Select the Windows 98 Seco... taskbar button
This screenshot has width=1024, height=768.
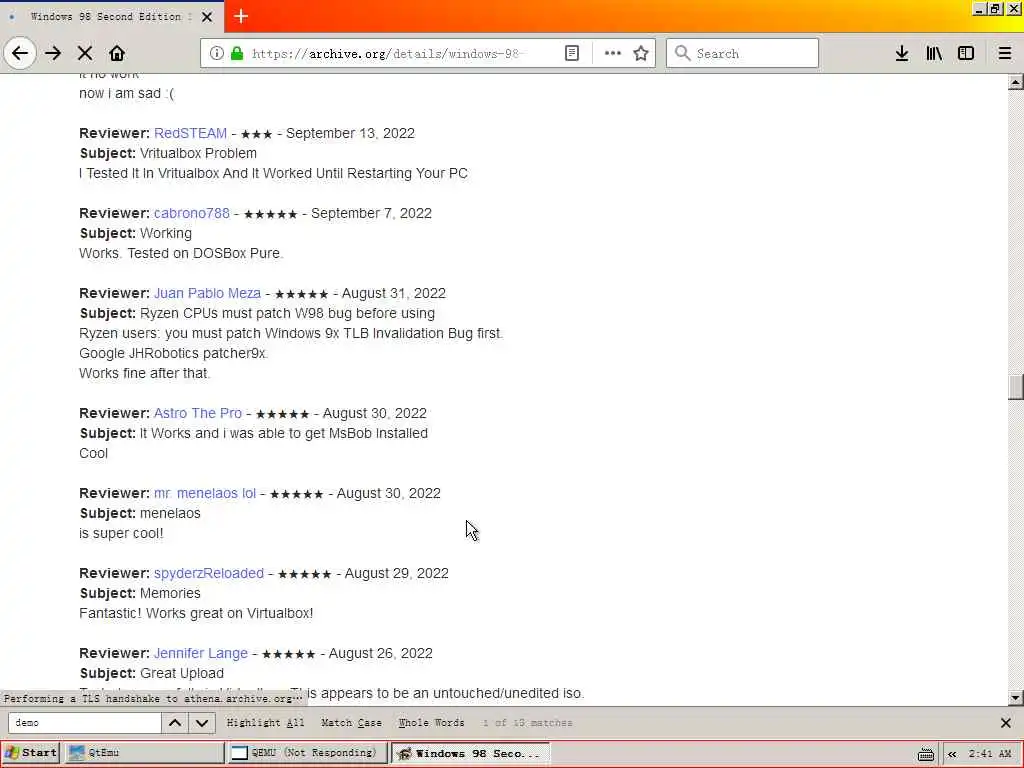[x=470, y=753]
